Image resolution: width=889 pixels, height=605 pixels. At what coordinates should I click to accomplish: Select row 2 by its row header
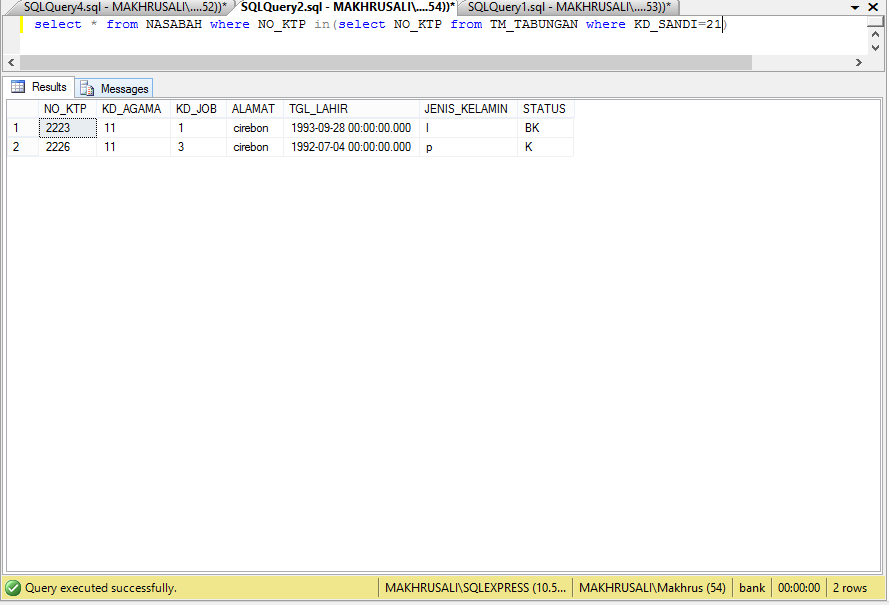pos(23,147)
